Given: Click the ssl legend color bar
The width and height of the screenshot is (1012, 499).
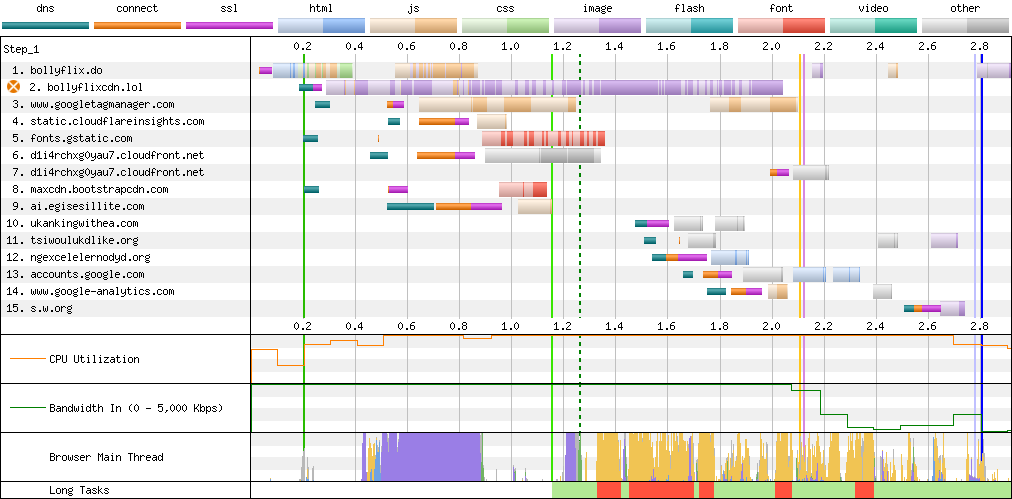Looking at the screenshot, I should pyautogui.click(x=229, y=25).
